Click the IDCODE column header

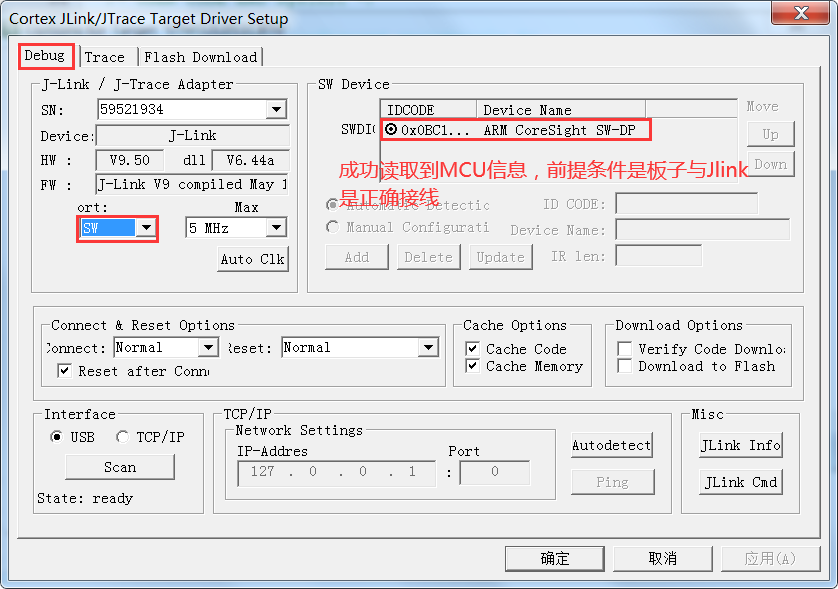428,110
